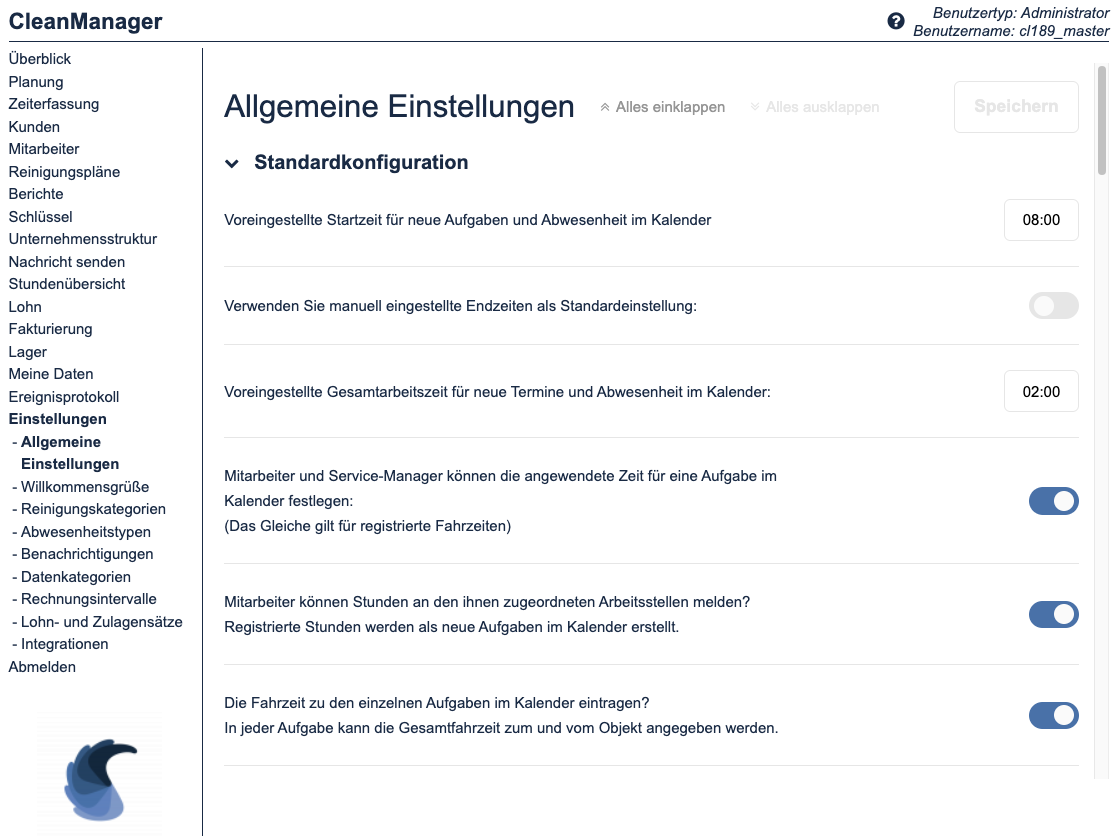Toggle Fahrzeit entry for calendar tasks
1111x836 pixels.
click(x=1054, y=716)
